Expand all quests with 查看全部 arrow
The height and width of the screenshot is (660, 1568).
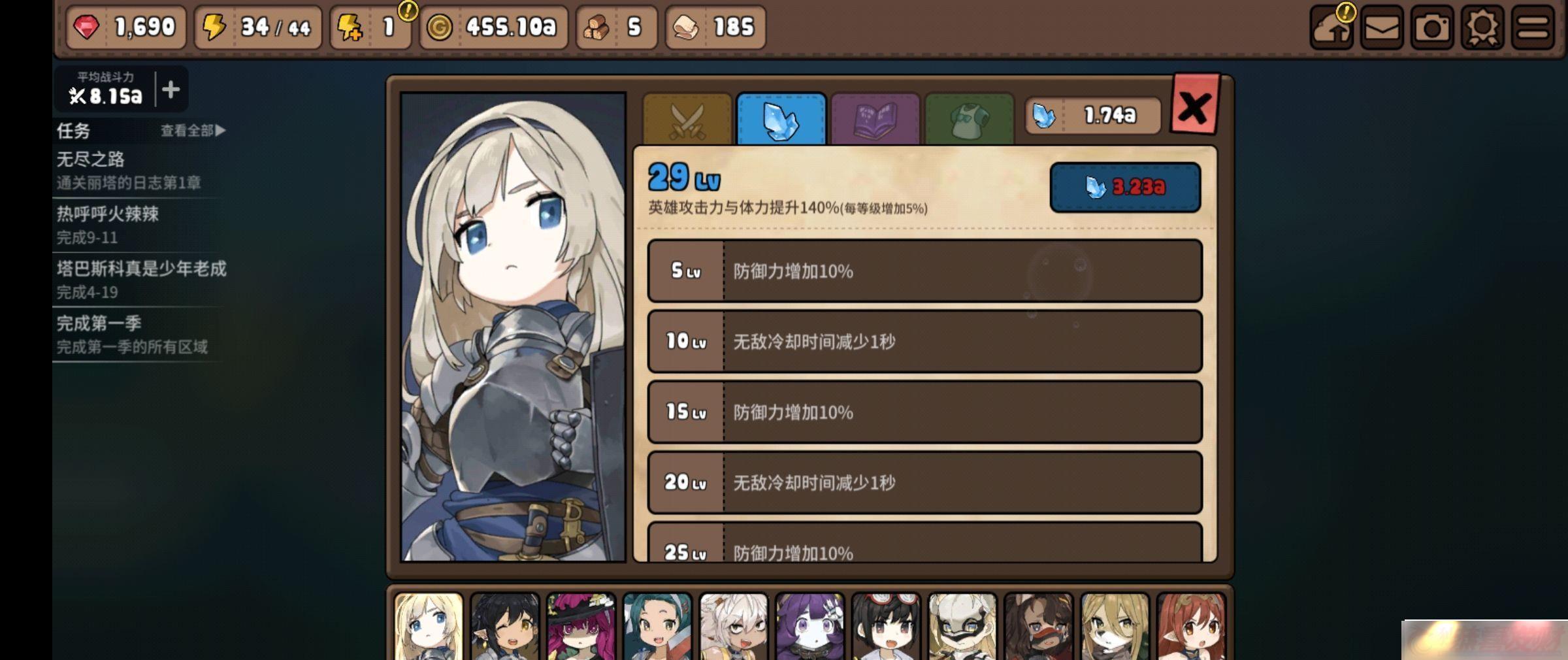click(193, 131)
